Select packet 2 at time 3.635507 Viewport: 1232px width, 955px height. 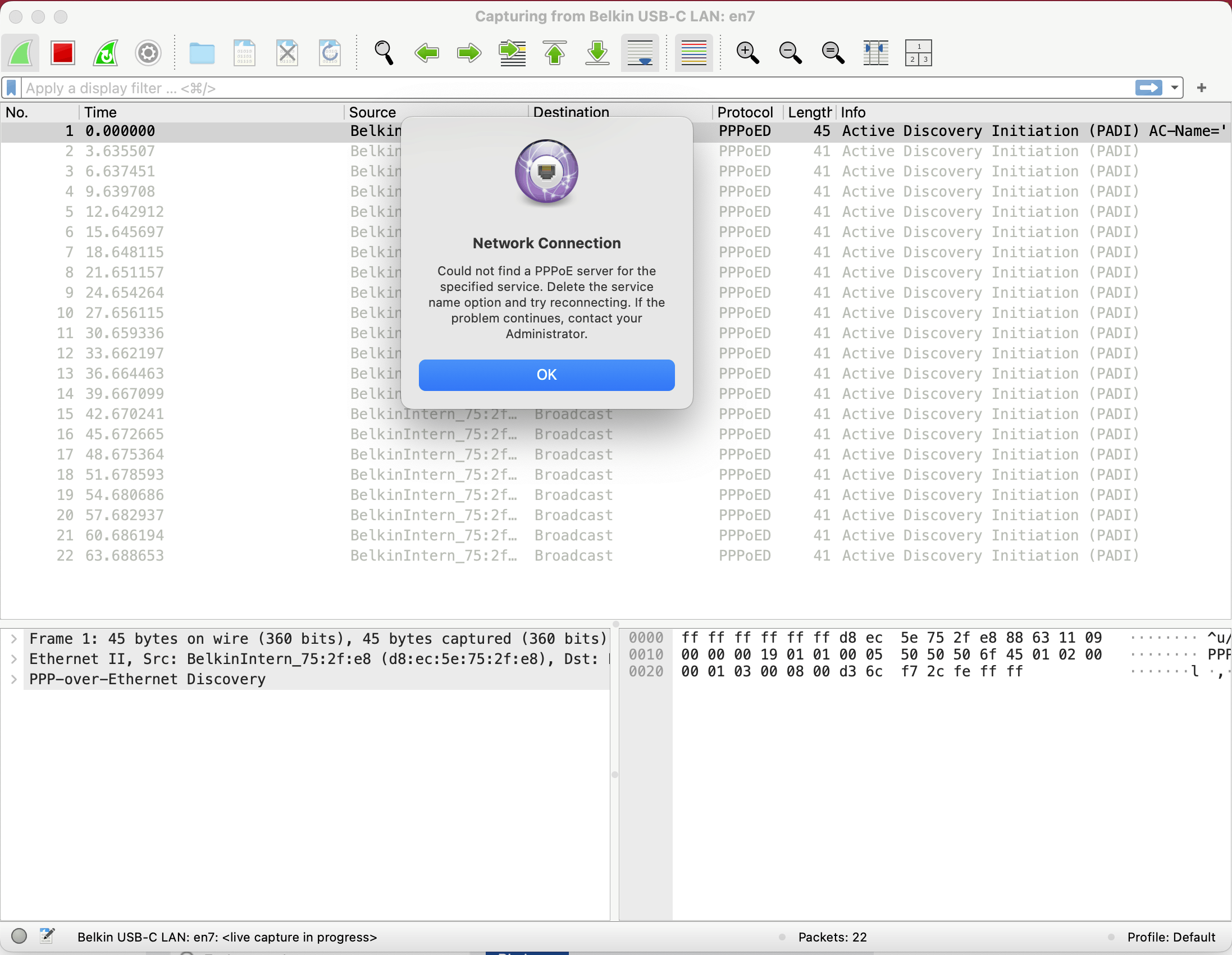(x=616, y=151)
